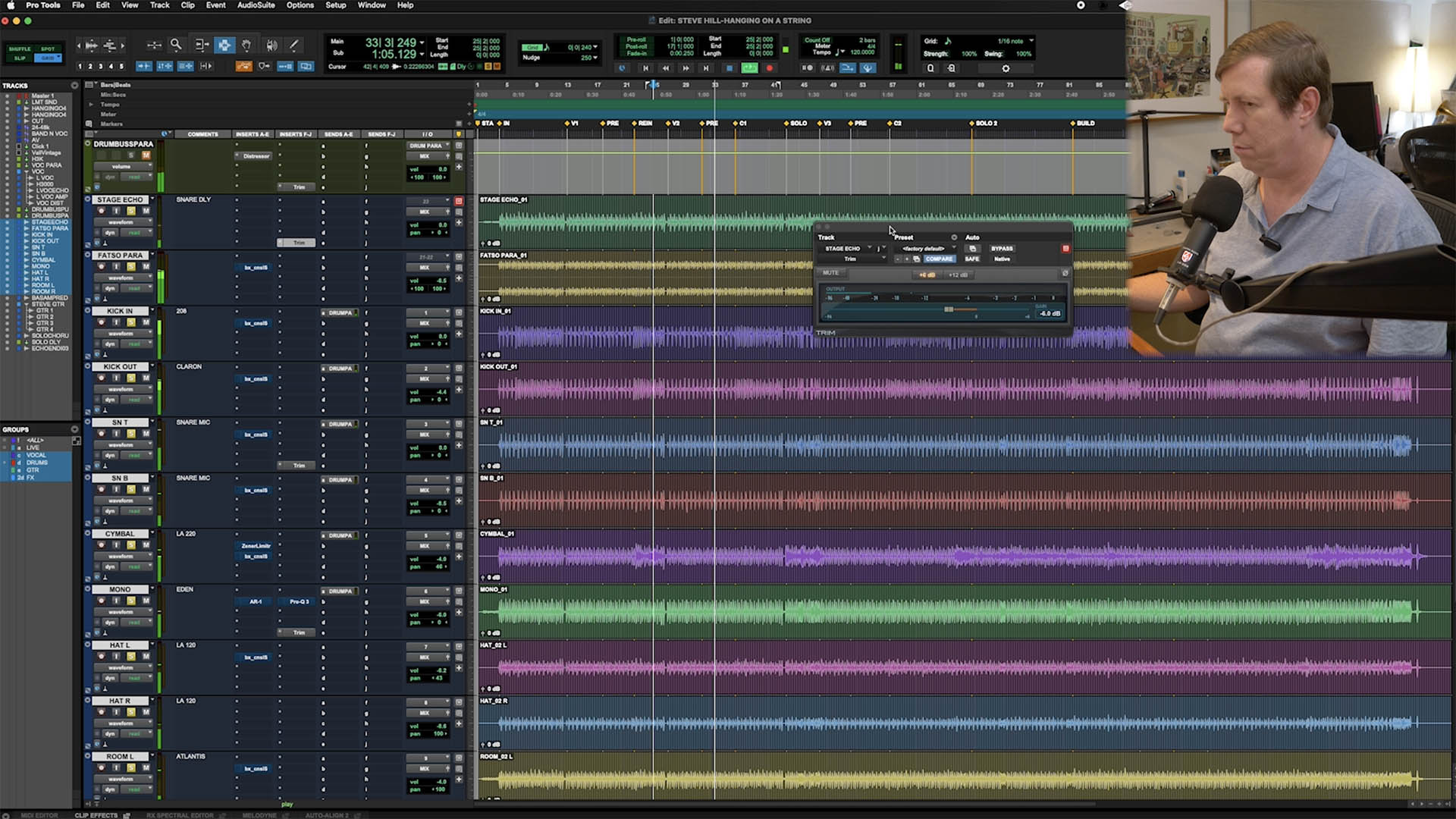This screenshot has height=819, width=1456.
Task: Click the Quantize Q icon below Grid
Action: point(930,68)
